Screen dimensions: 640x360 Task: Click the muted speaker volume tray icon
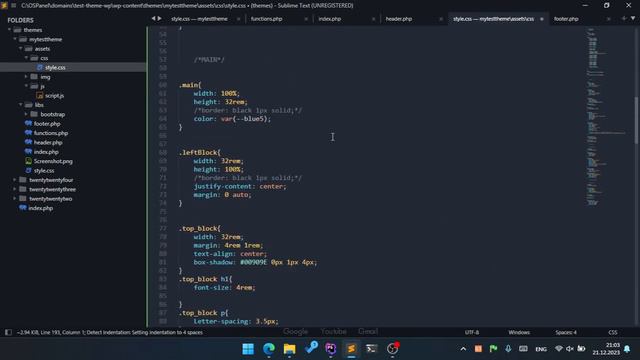point(570,349)
